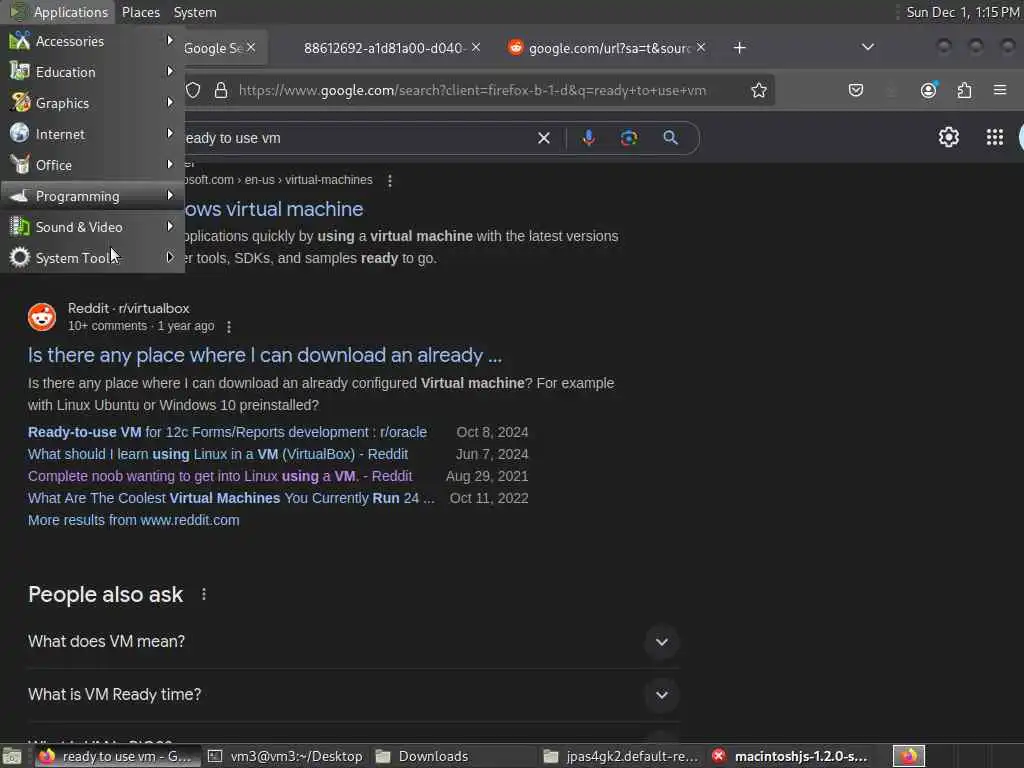
Task: Click the Save to Pocket icon
Action: 856,90
